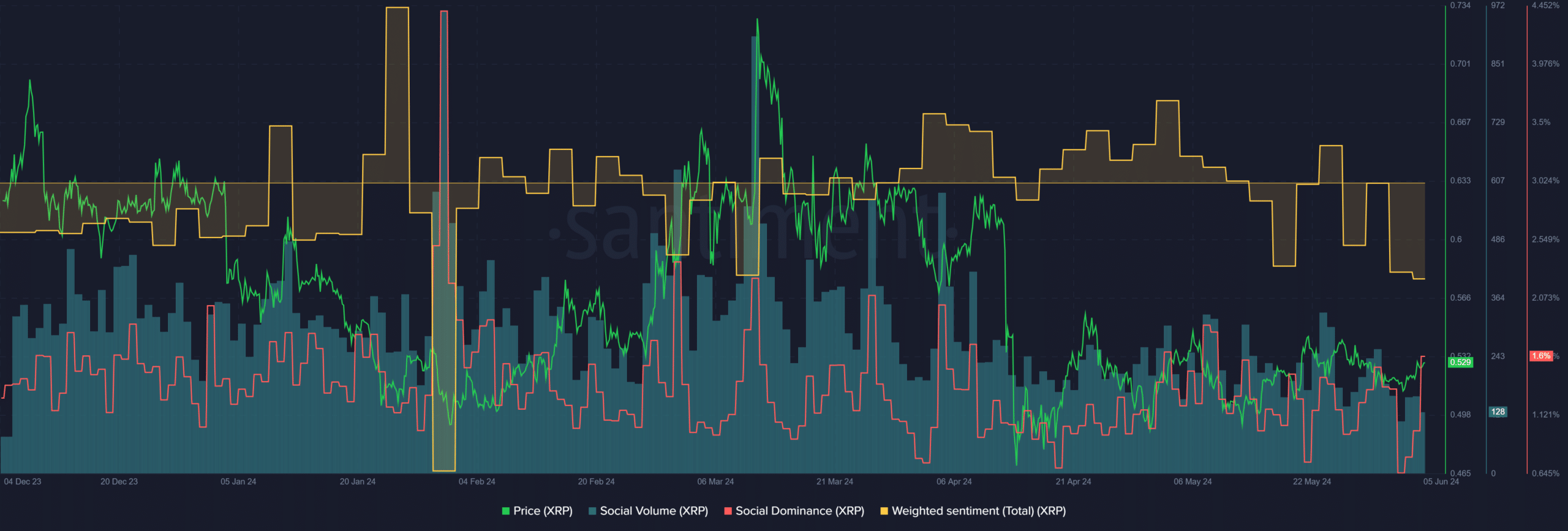Click the green Price (XRP) legend swatch
The image size is (1568, 531).
click(x=506, y=511)
